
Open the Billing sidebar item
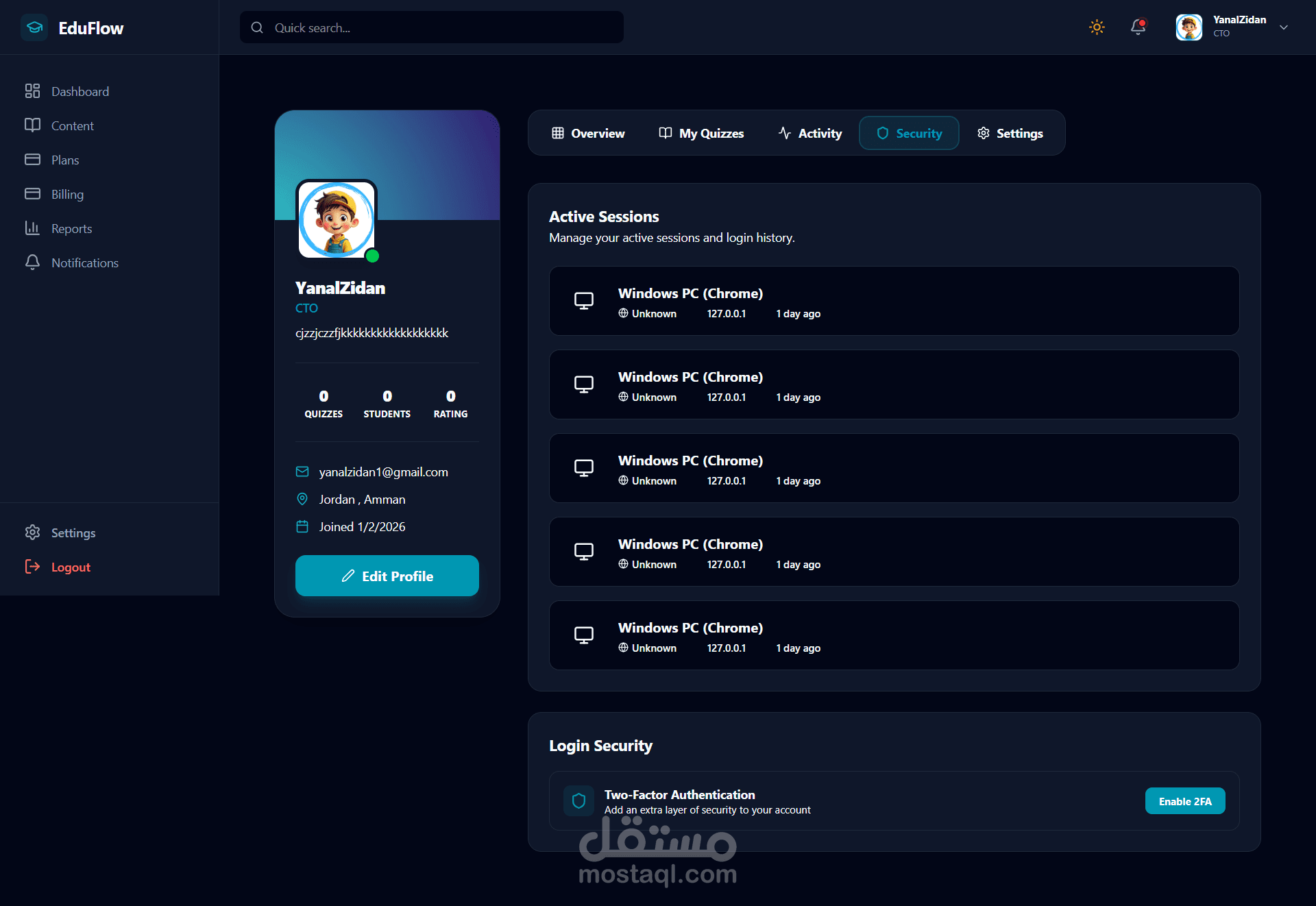[67, 194]
